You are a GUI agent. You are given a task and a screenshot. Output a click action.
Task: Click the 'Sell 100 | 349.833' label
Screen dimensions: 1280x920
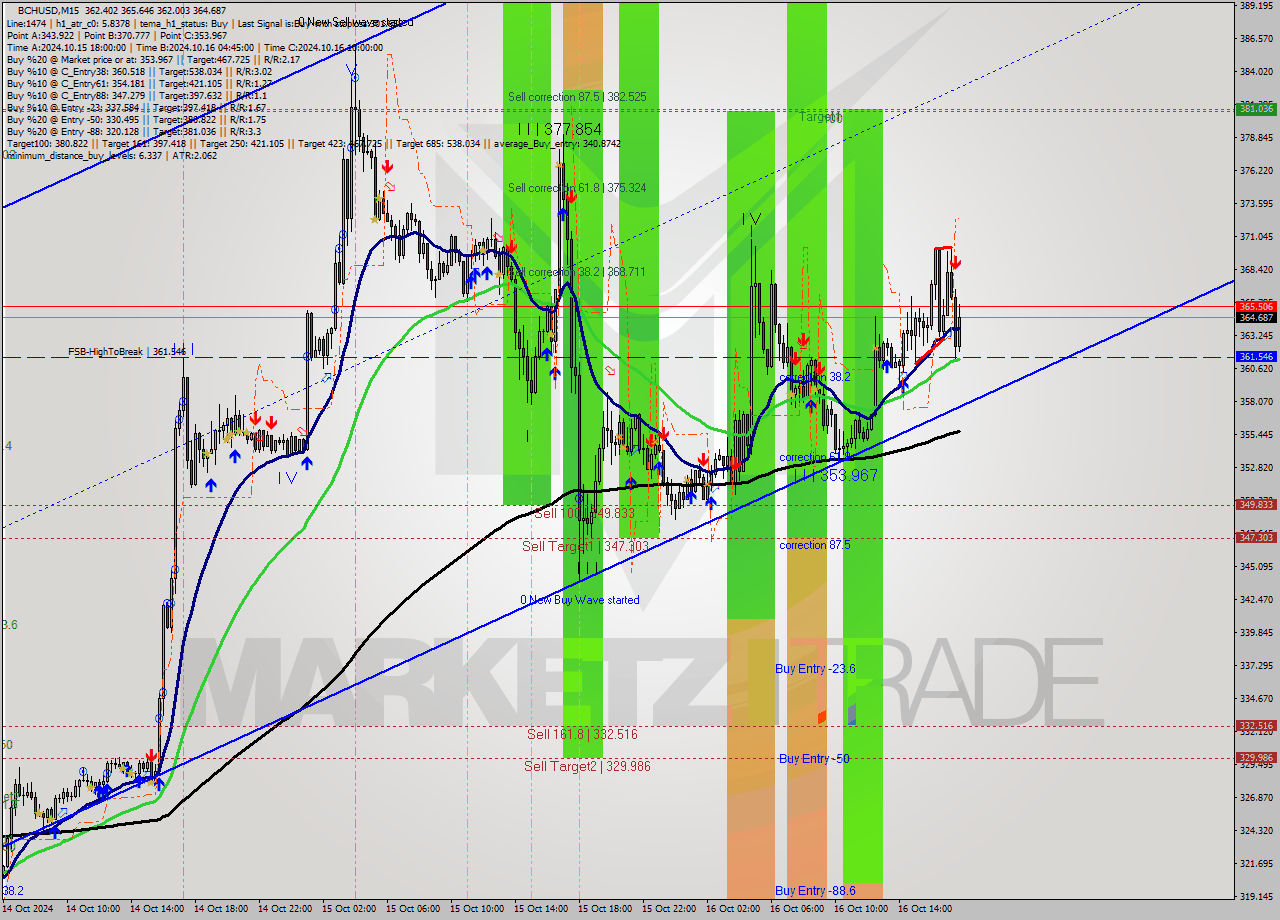pos(584,513)
